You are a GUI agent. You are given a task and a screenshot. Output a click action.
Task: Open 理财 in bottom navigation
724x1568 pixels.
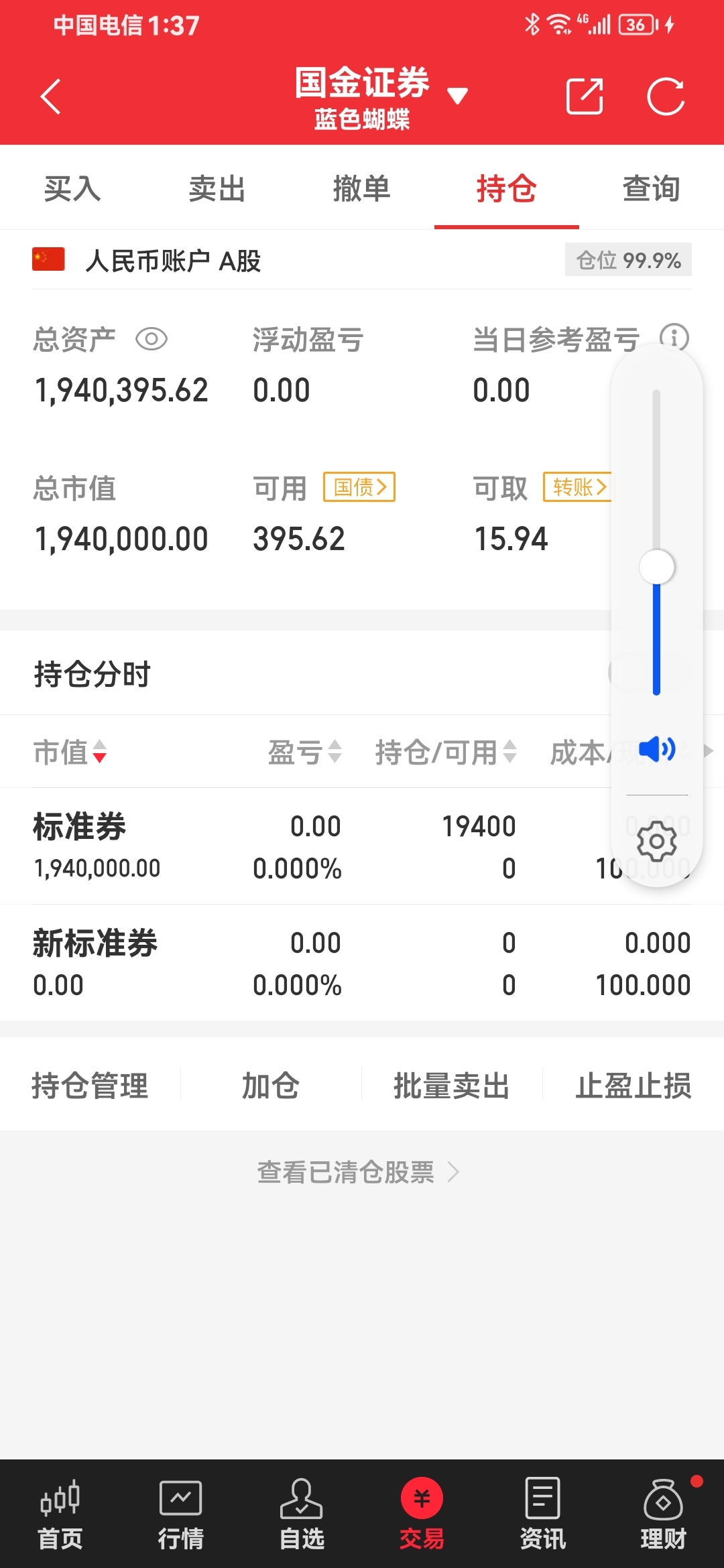click(664, 1514)
